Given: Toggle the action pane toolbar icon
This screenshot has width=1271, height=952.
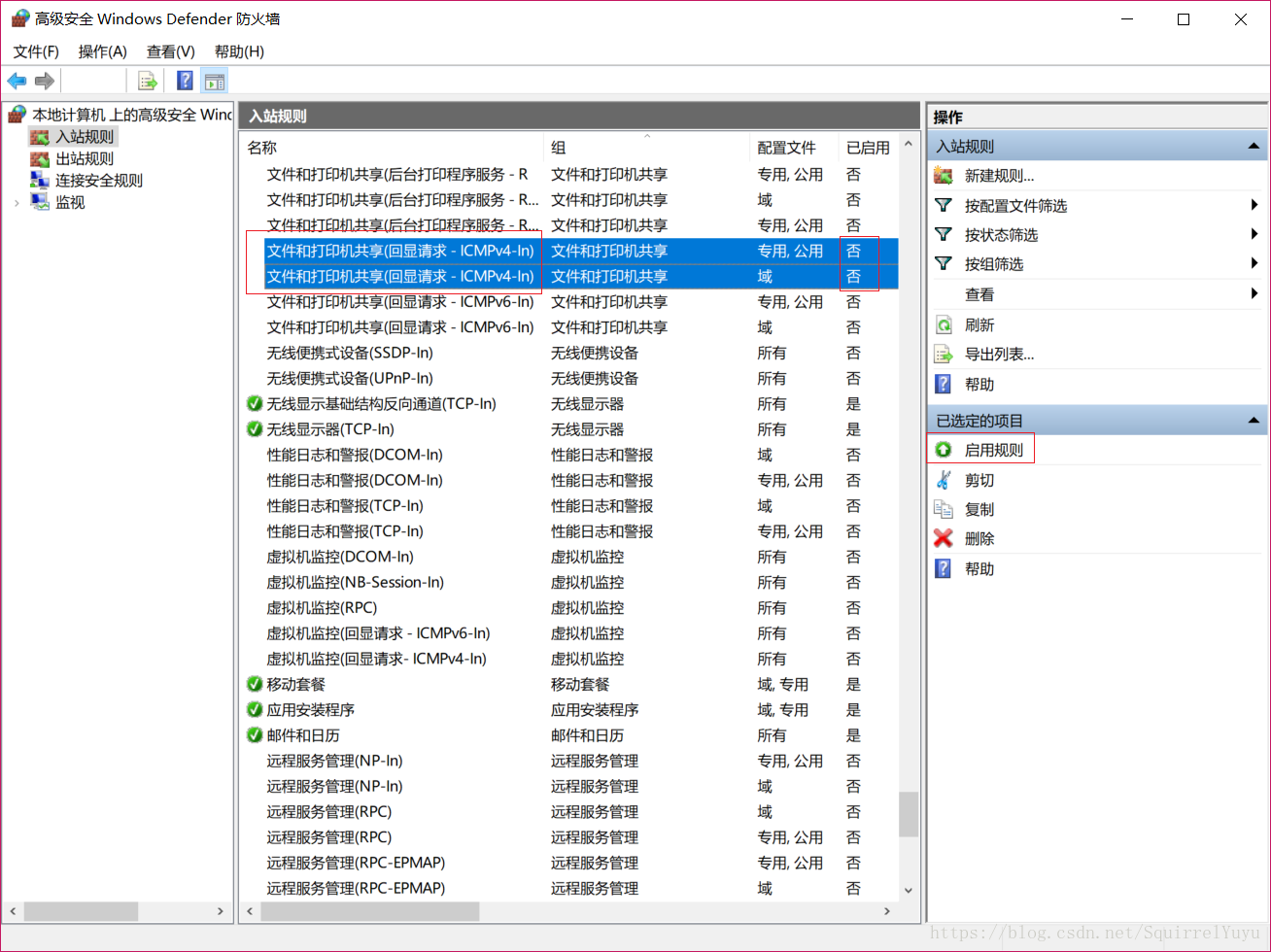Looking at the screenshot, I should tap(215, 82).
